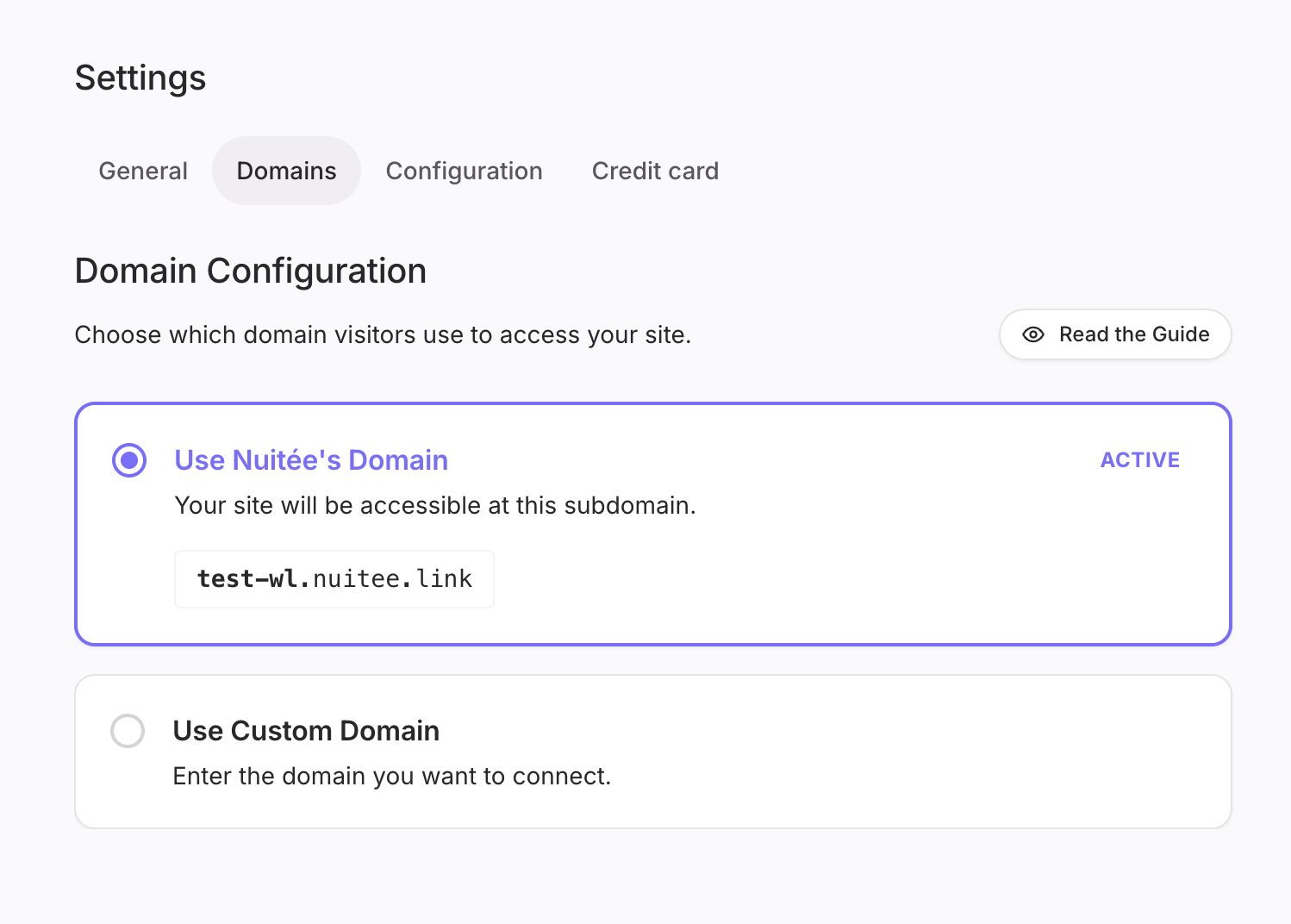Switch to the Domains tab
The width and height of the screenshot is (1291, 924).
click(x=286, y=171)
